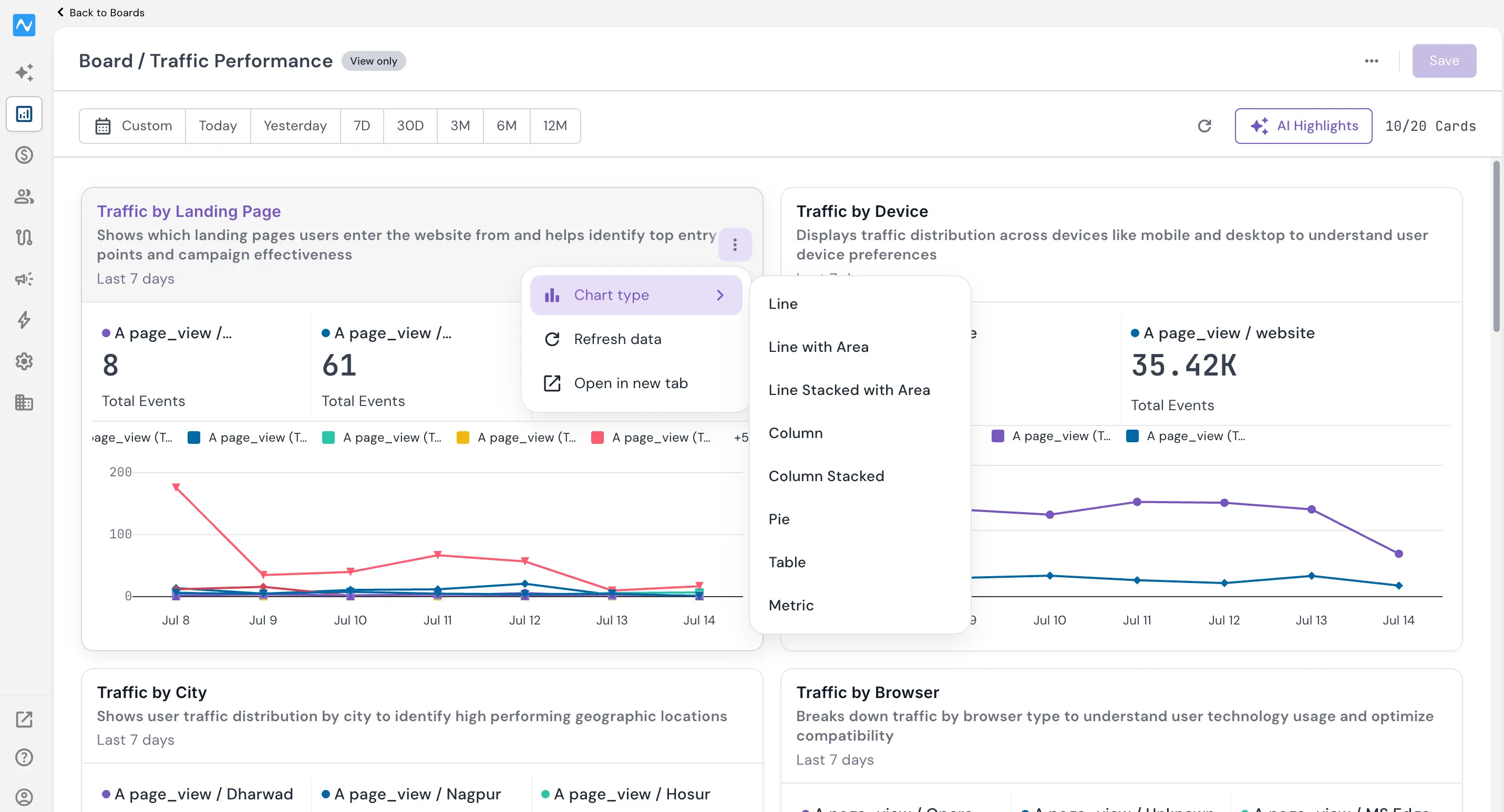This screenshot has width=1504, height=812.
Task: Select Line Stacked with Area chart type
Action: pyautogui.click(x=859, y=390)
